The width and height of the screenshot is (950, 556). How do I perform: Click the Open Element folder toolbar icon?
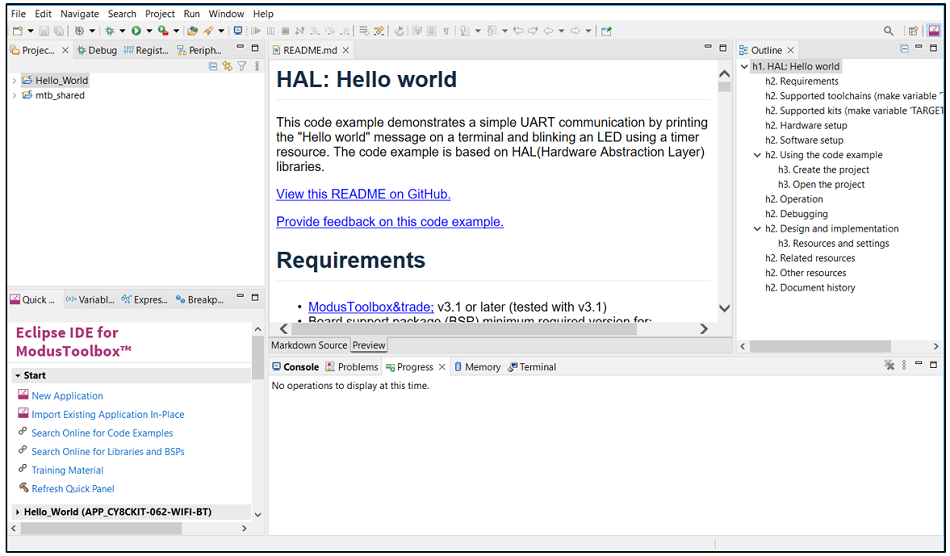(193, 31)
